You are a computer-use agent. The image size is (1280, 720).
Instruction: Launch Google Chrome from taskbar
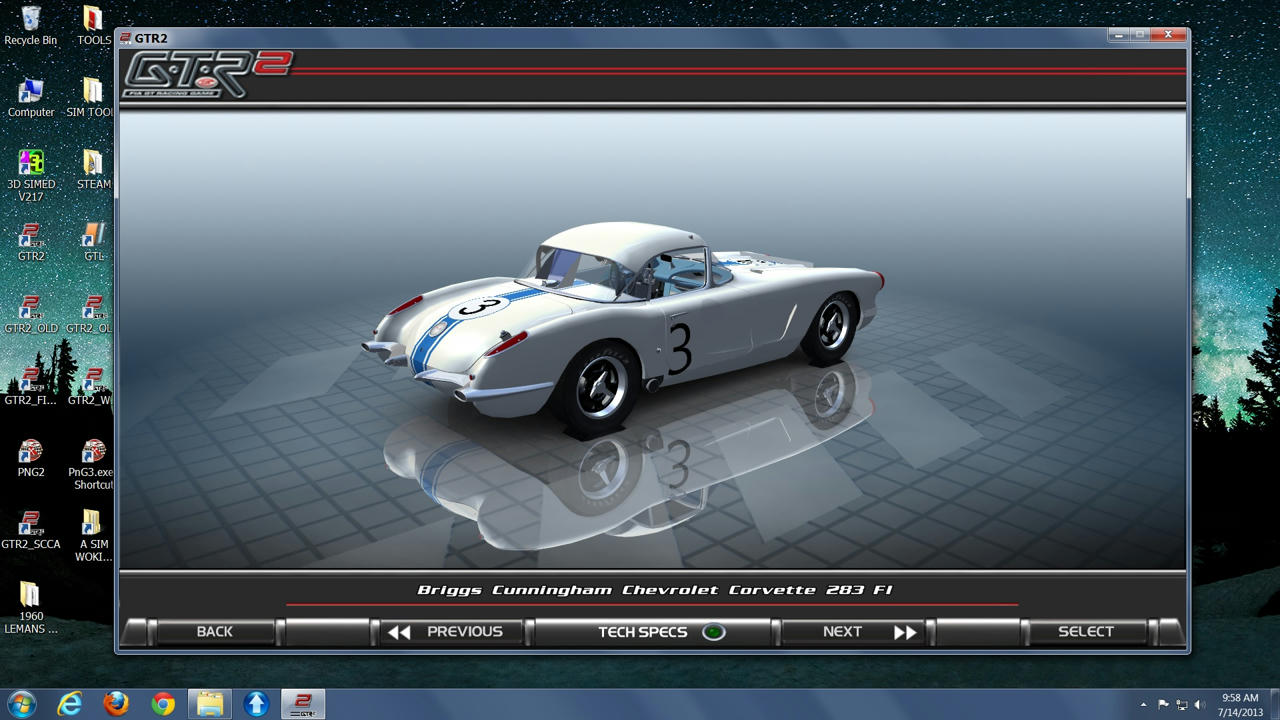[x=163, y=704]
